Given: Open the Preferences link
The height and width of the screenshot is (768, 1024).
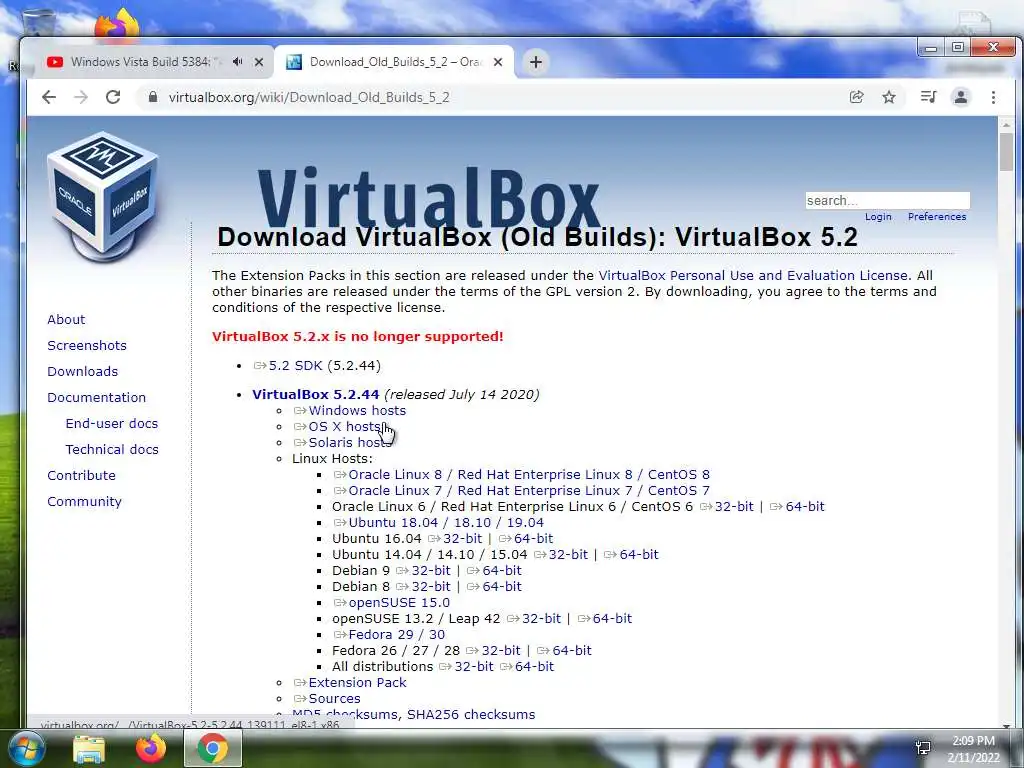Looking at the screenshot, I should [936, 217].
